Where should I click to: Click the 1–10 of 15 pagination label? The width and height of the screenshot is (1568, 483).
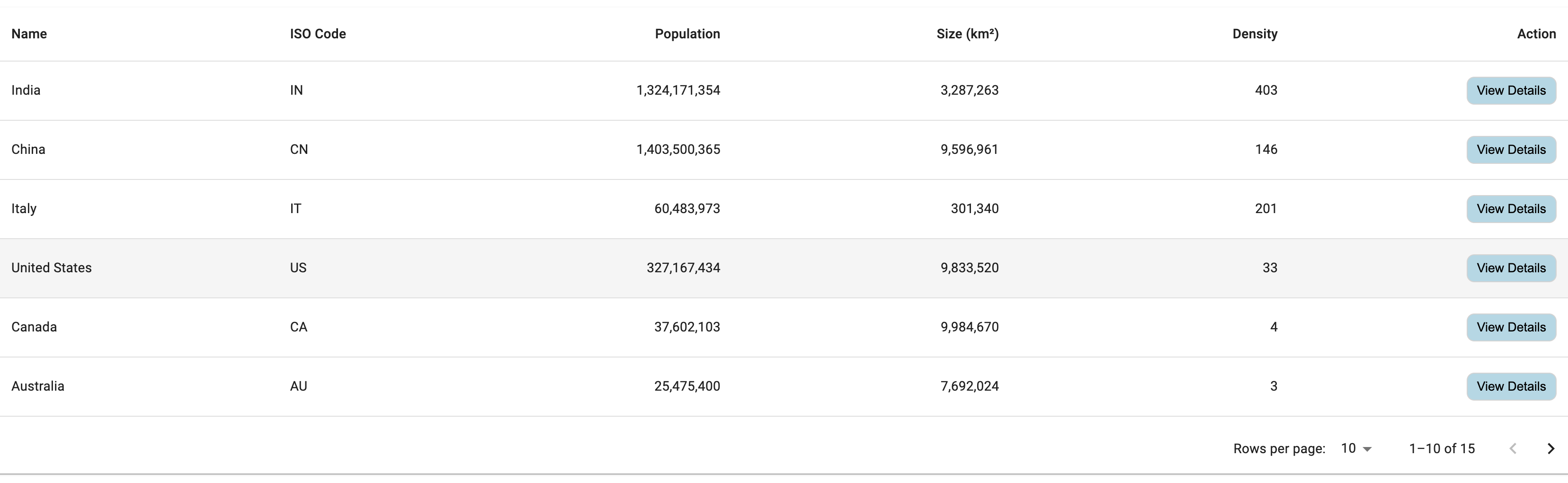click(x=1442, y=449)
